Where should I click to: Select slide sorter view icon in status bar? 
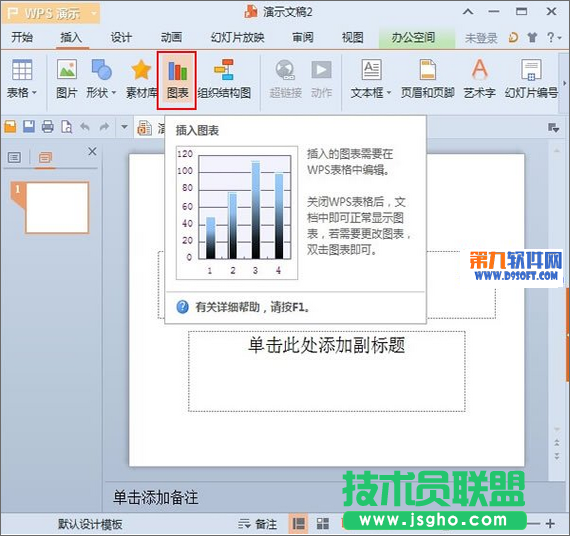click(x=322, y=524)
